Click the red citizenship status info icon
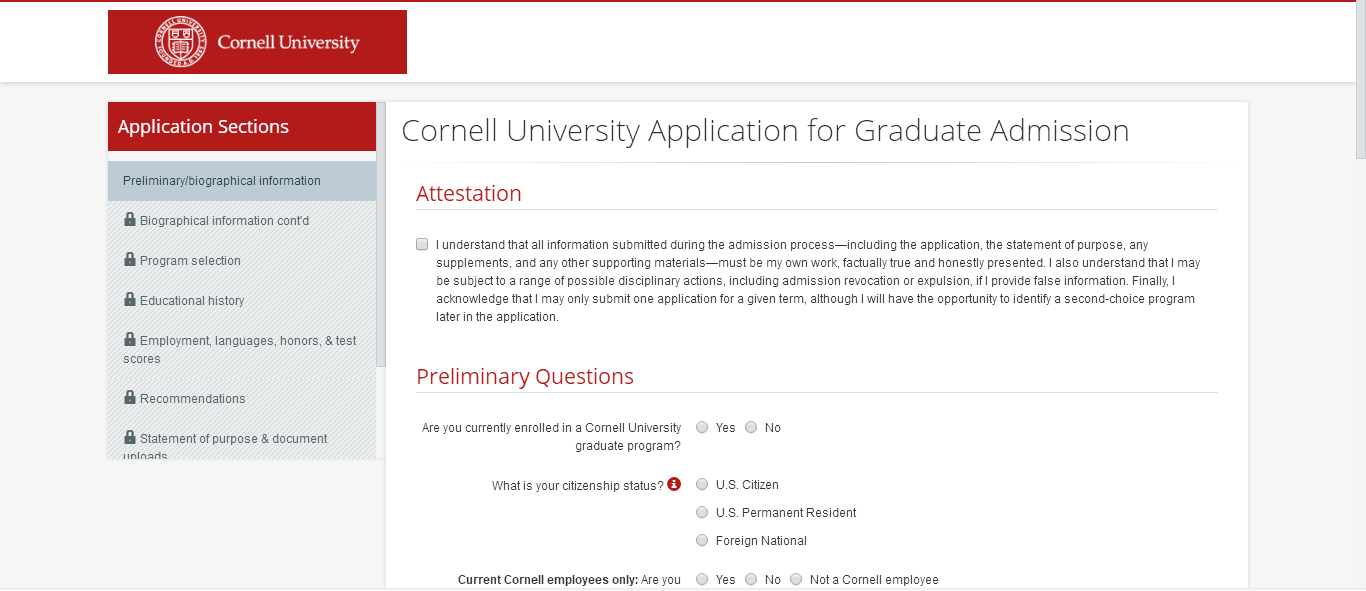 (674, 485)
